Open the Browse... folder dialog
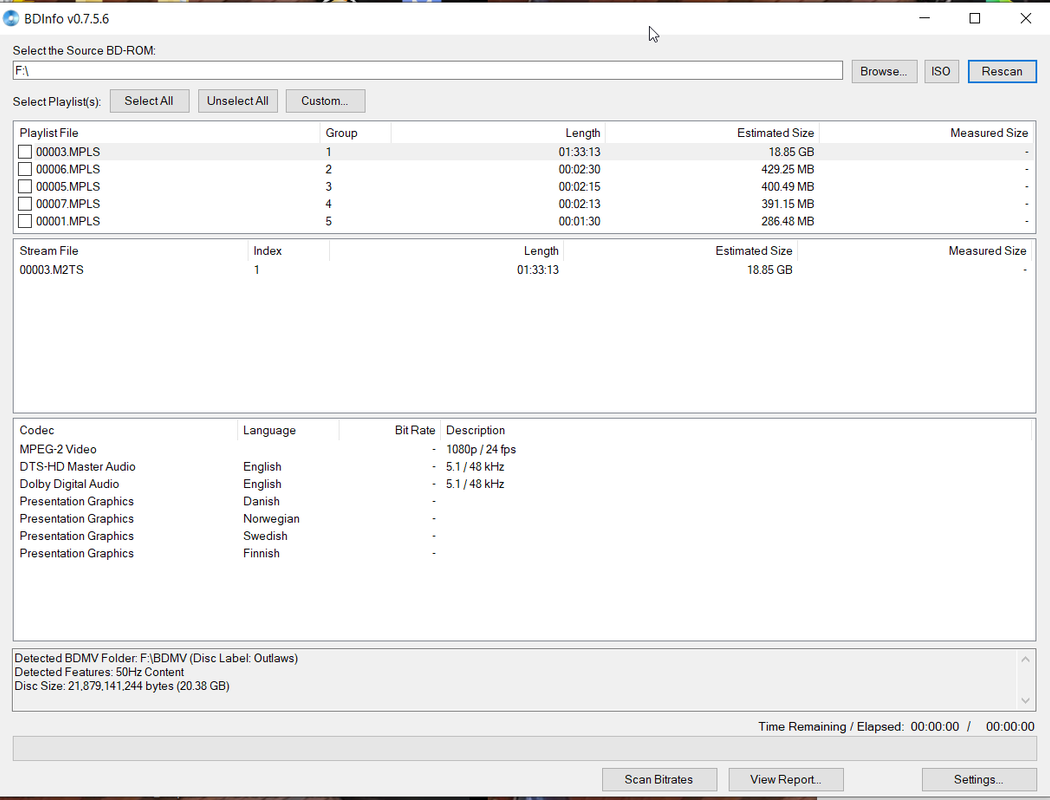 (x=883, y=72)
